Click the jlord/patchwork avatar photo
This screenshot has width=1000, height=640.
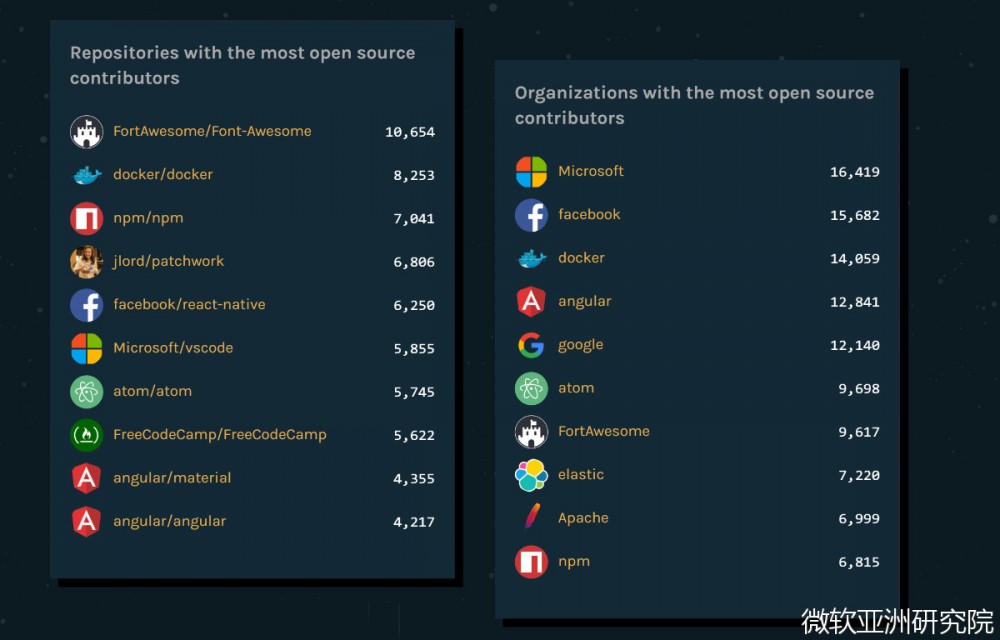(x=87, y=261)
